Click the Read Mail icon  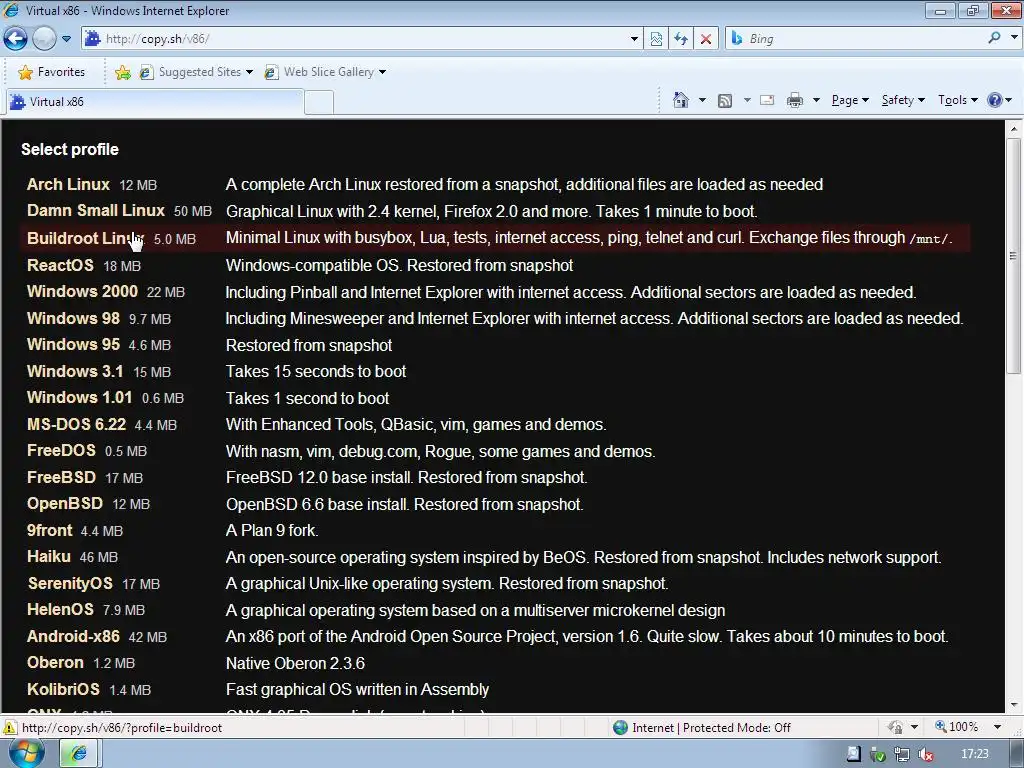click(767, 100)
